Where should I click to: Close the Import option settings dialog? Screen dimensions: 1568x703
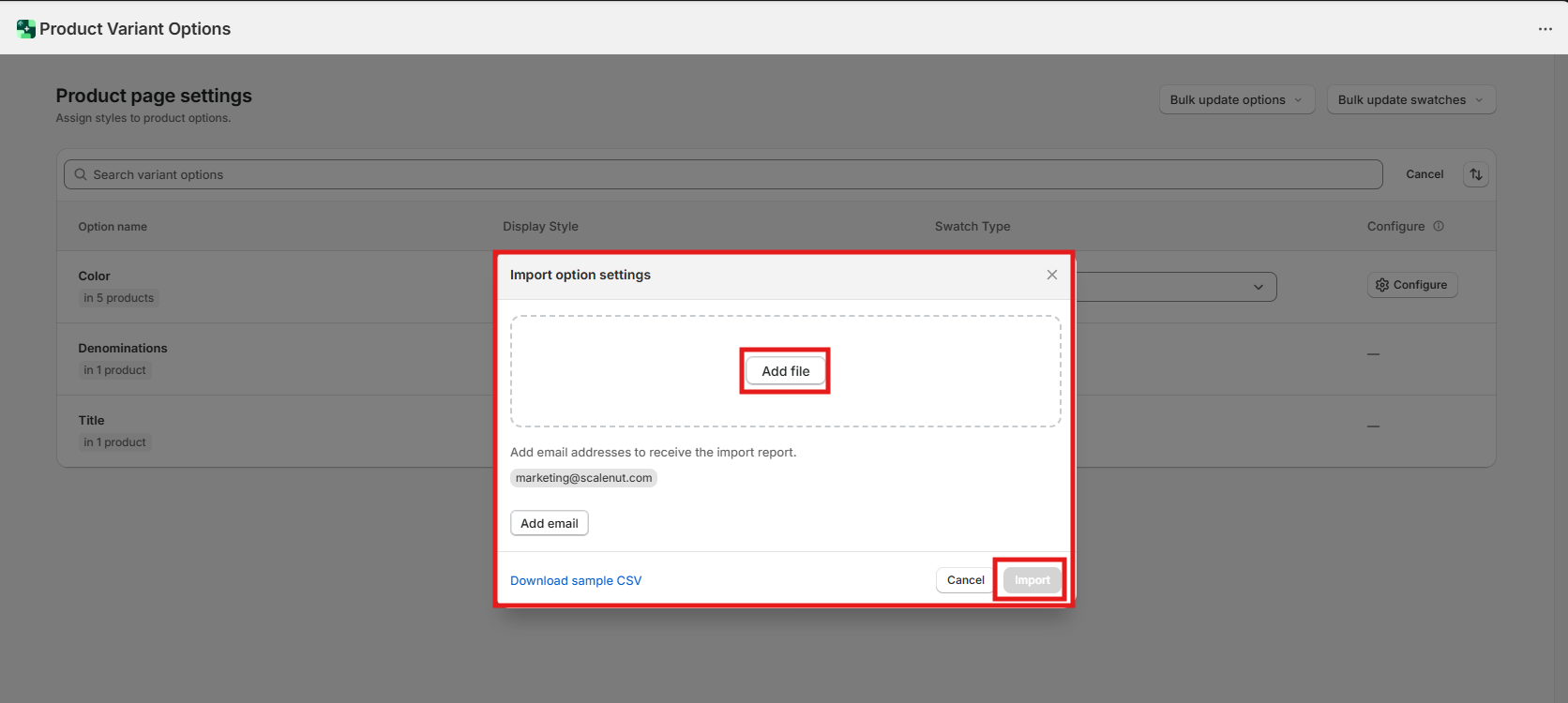point(1051,275)
